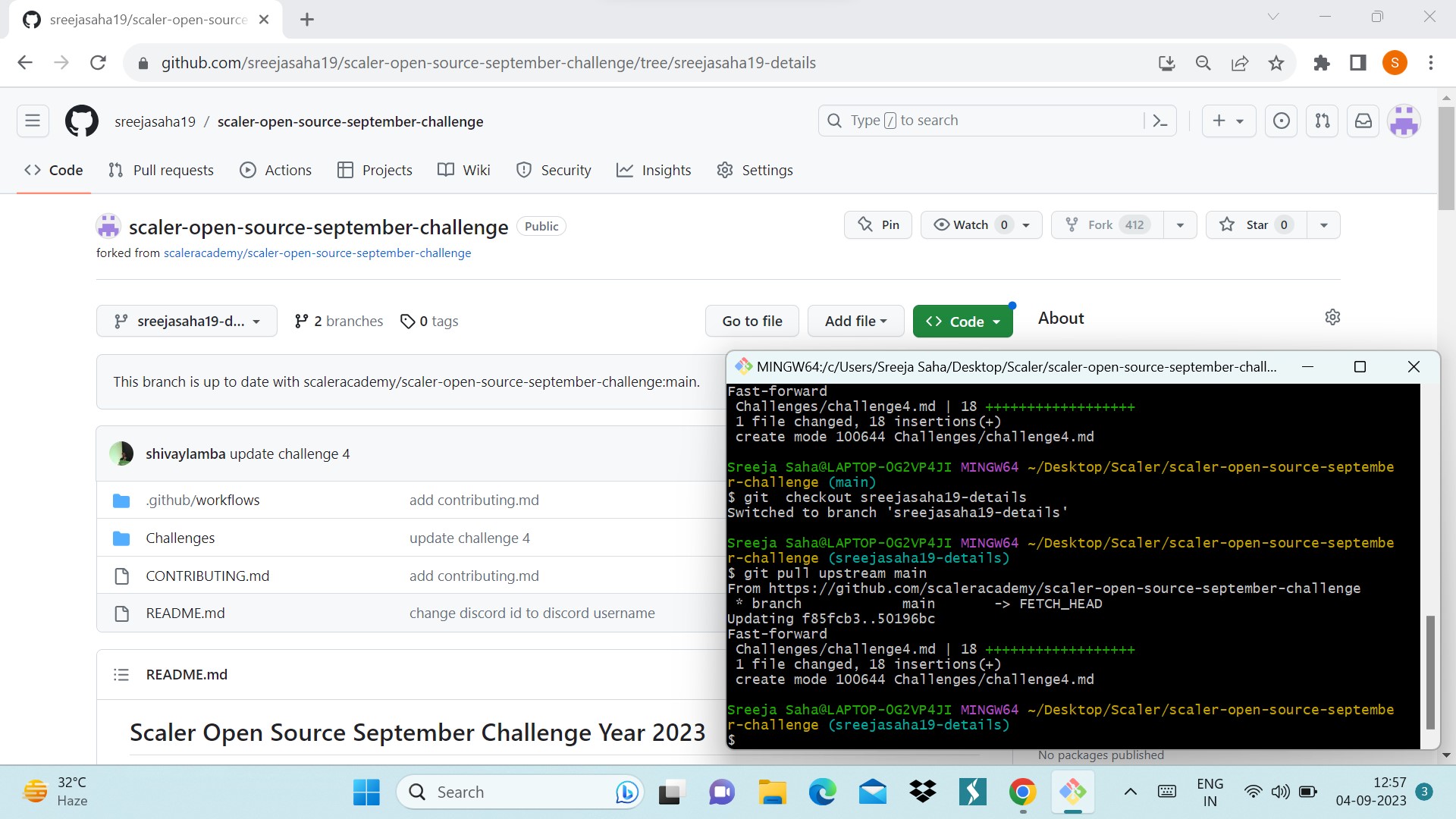
Task: Pin the repository
Action: pyautogui.click(x=877, y=224)
